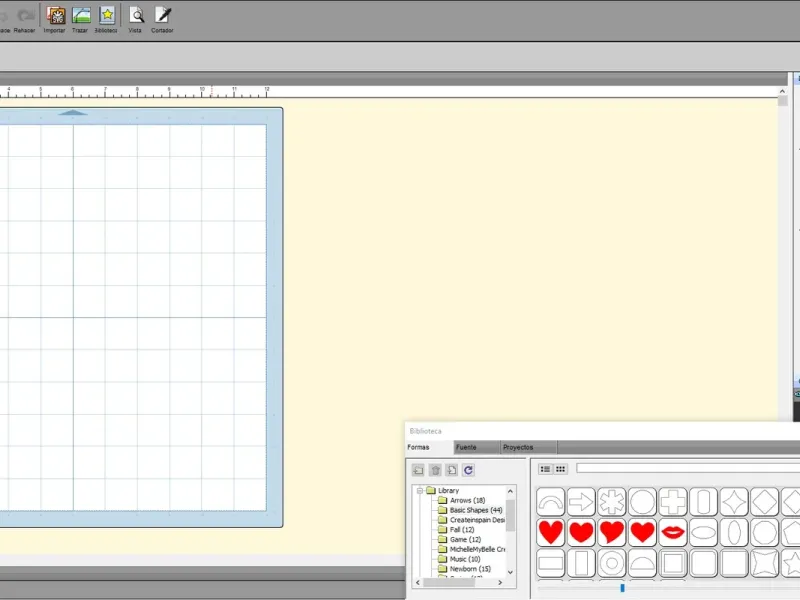This screenshot has height=600, width=800.
Task: Switch library to list view
Action: tap(545, 469)
